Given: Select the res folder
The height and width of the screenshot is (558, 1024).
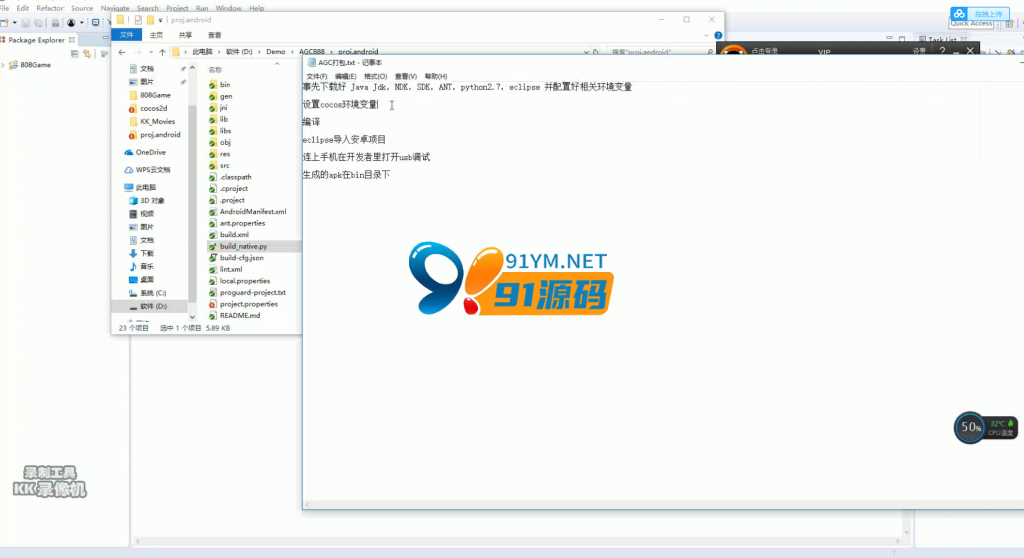Looking at the screenshot, I should point(225,154).
